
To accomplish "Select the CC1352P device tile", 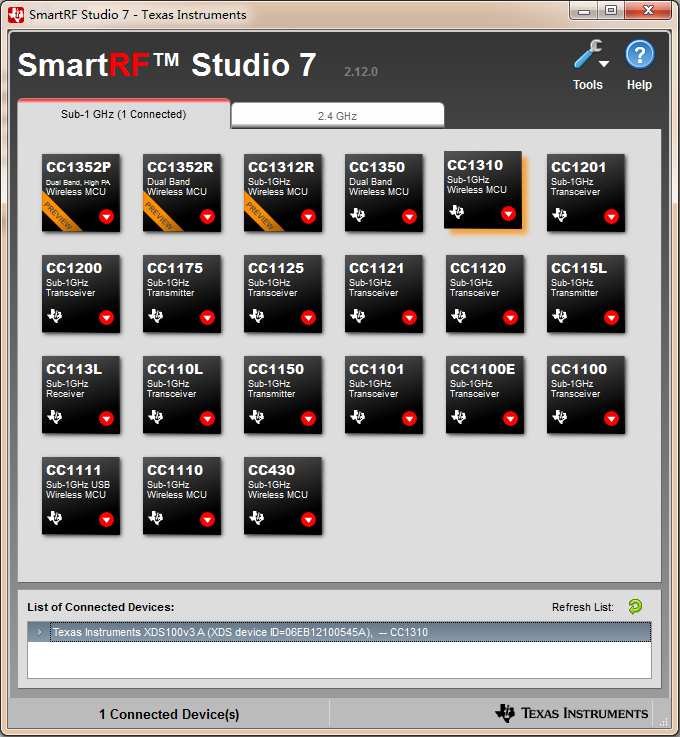I will 81,193.
